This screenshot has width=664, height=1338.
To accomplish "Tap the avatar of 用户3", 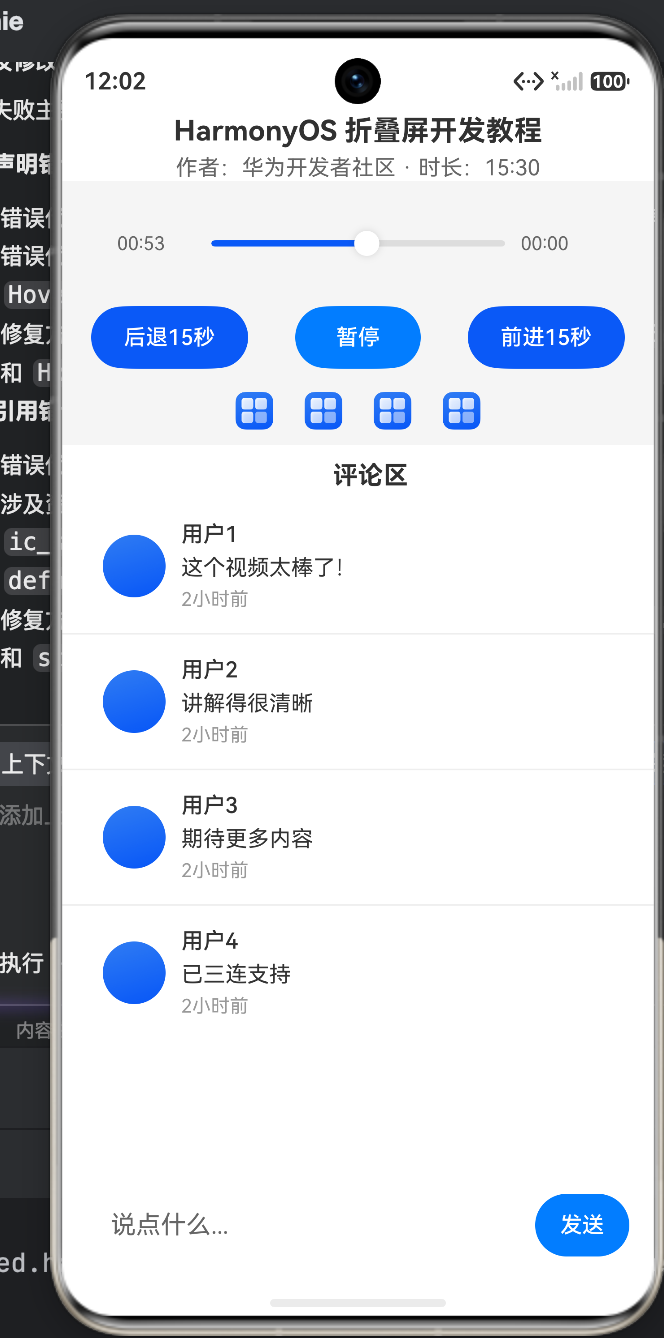I will tap(134, 837).
